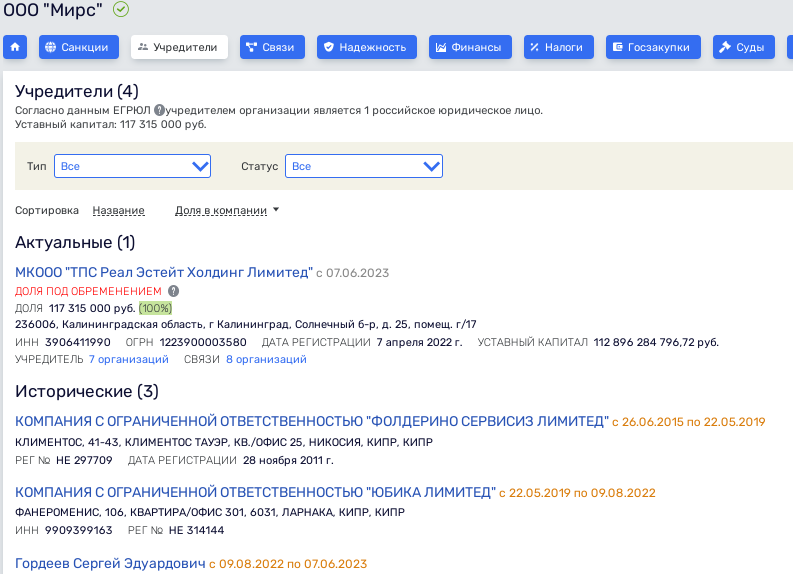Expand the Статус dropdown
This screenshot has width=793, height=574.
coord(363,166)
